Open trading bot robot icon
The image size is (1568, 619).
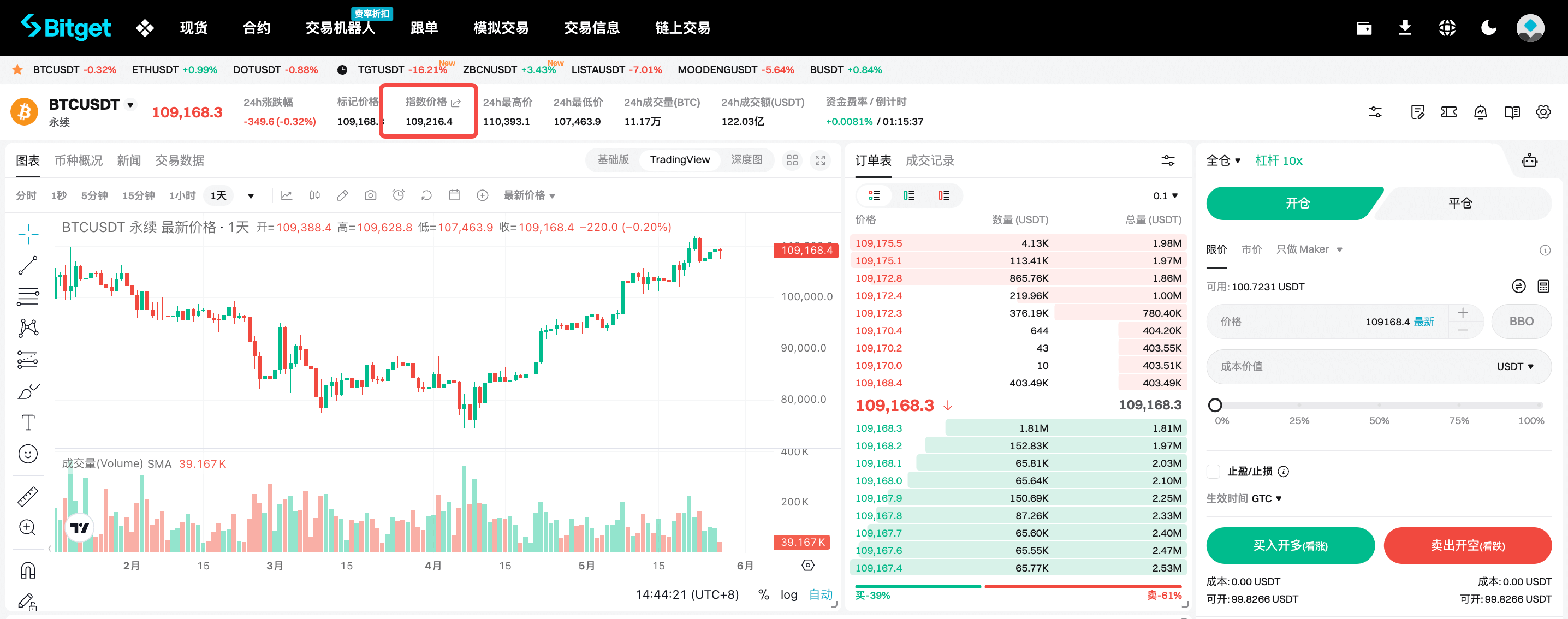click(1529, 160)
